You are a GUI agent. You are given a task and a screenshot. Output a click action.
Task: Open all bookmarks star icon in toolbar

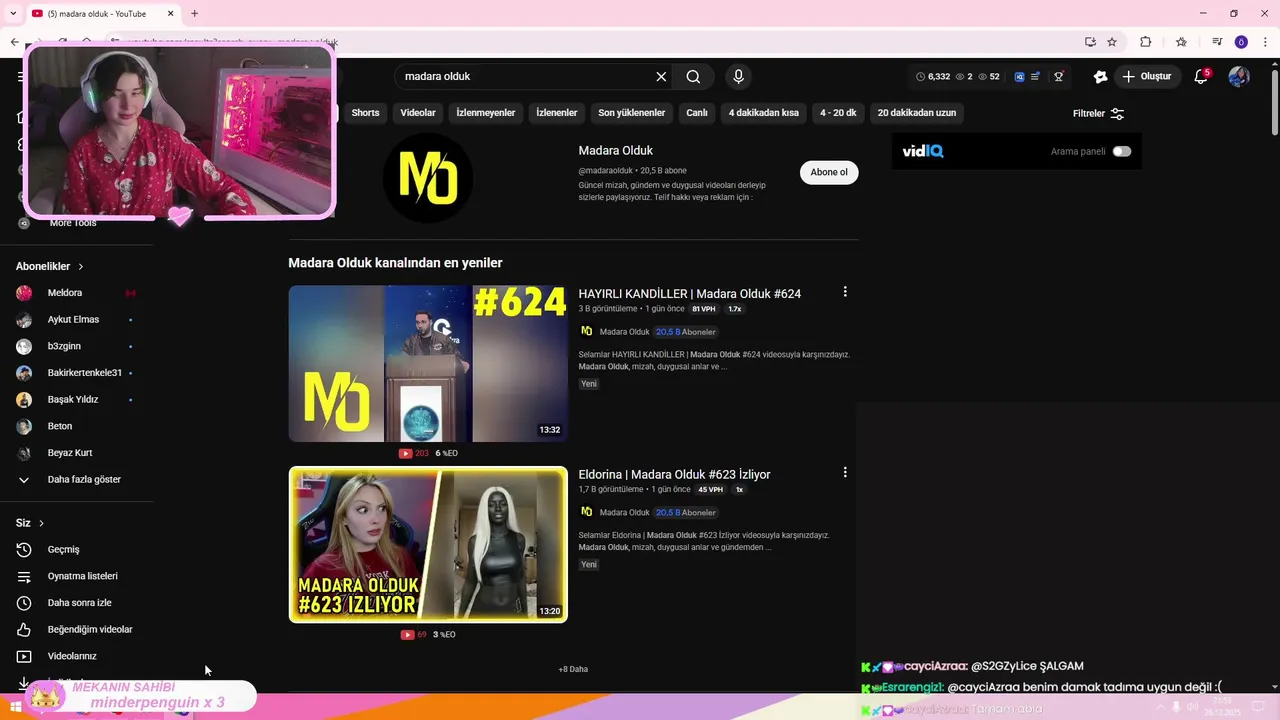click(1181, 42)
